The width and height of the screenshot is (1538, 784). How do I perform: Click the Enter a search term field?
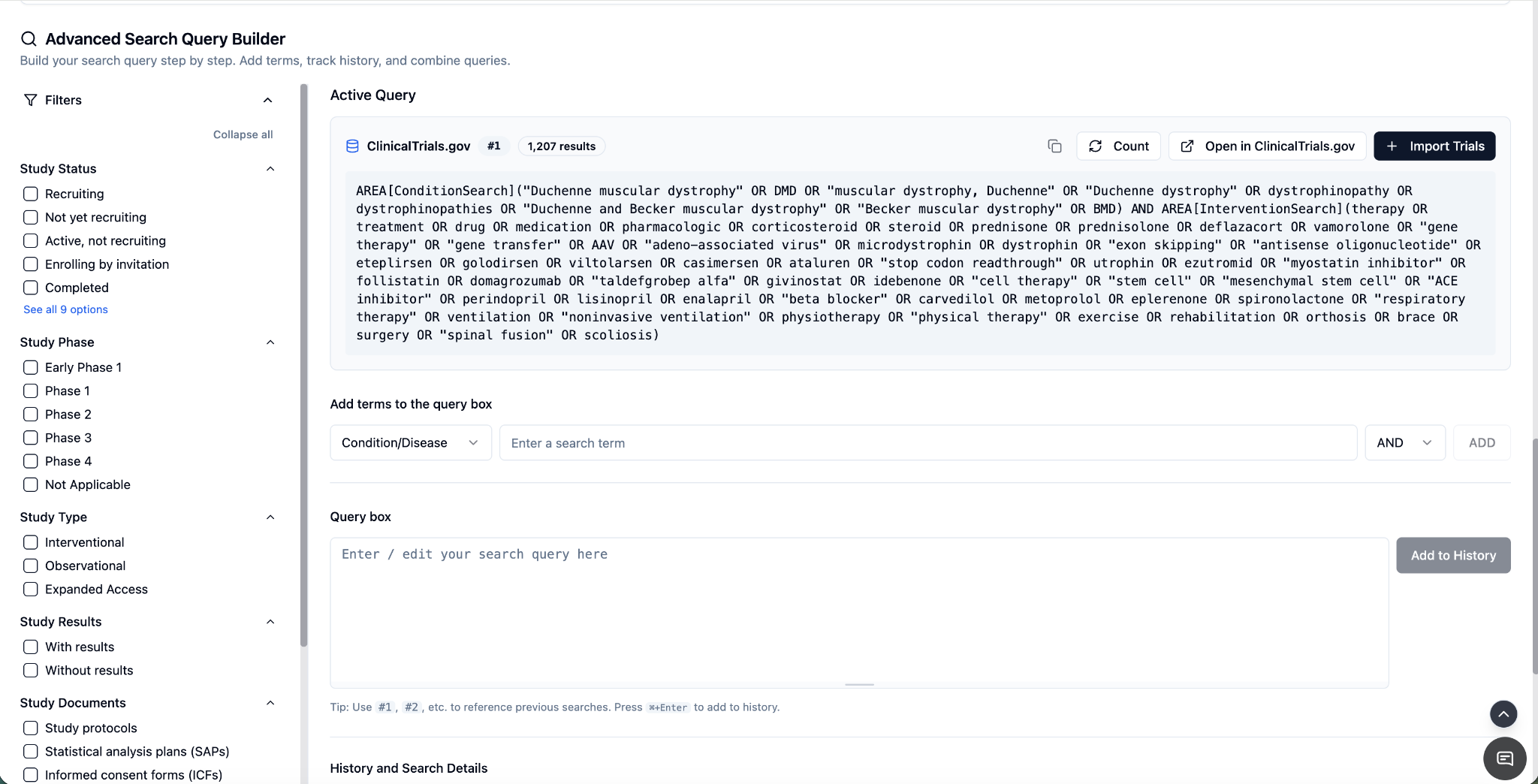(928, 443)
